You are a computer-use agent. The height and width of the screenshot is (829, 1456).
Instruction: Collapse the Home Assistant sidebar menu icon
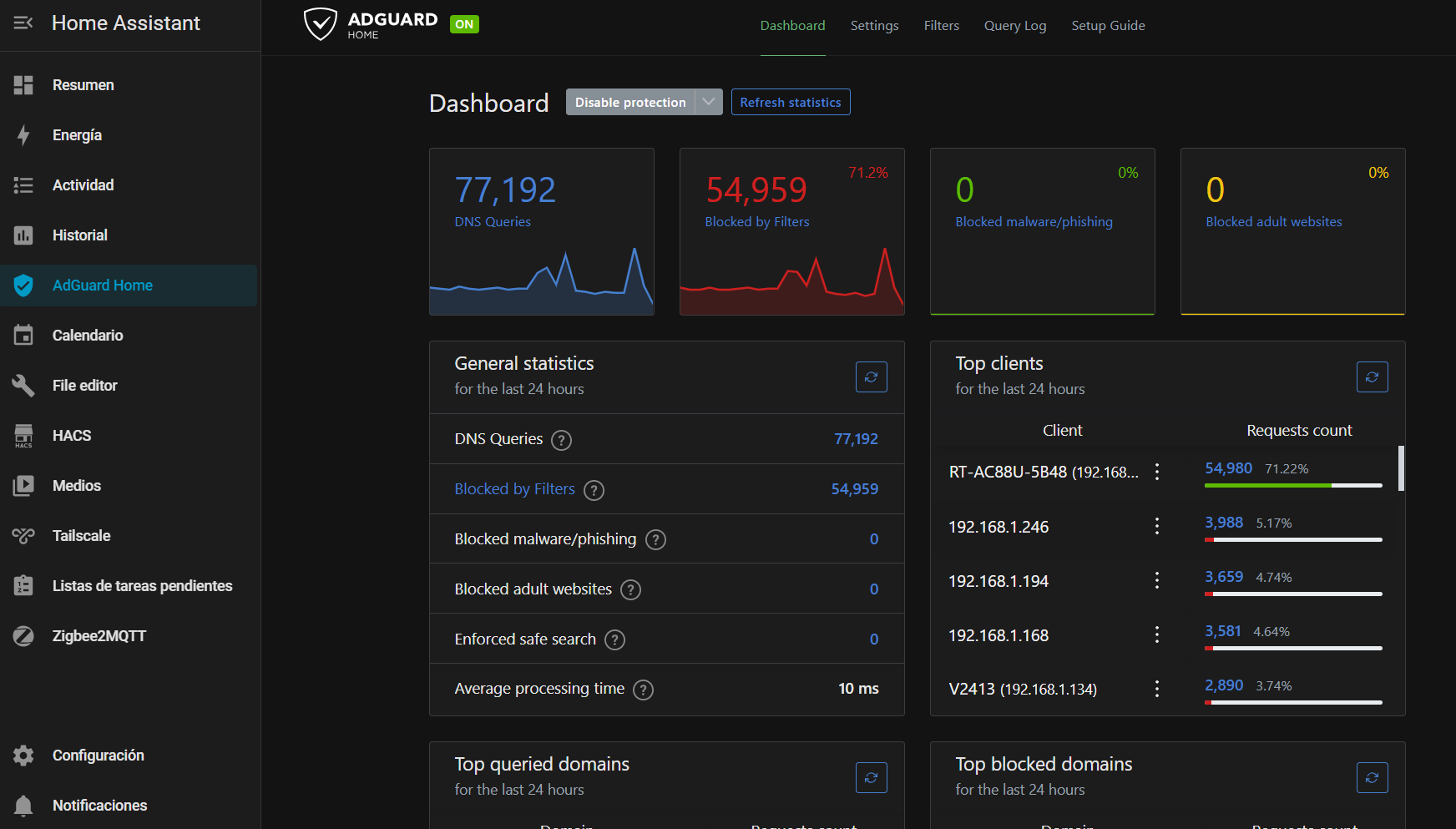click(23, 23)
